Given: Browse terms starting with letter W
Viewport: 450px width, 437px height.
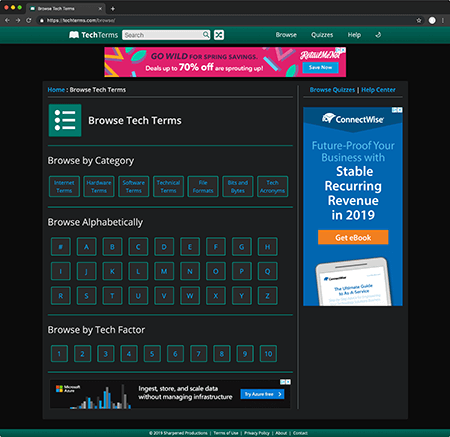Looking at the screenshot, I should [x=190, y=296].
